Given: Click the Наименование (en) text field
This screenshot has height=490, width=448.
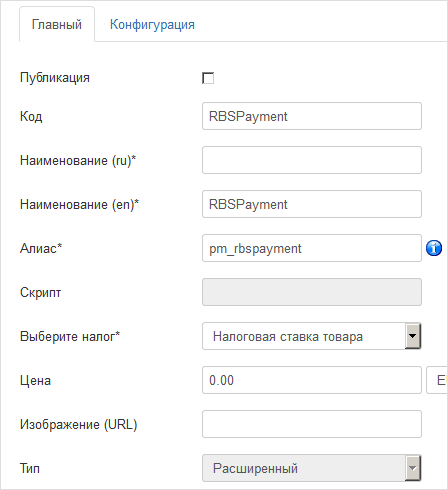Looking at the screenshot, I should (312, 204).
